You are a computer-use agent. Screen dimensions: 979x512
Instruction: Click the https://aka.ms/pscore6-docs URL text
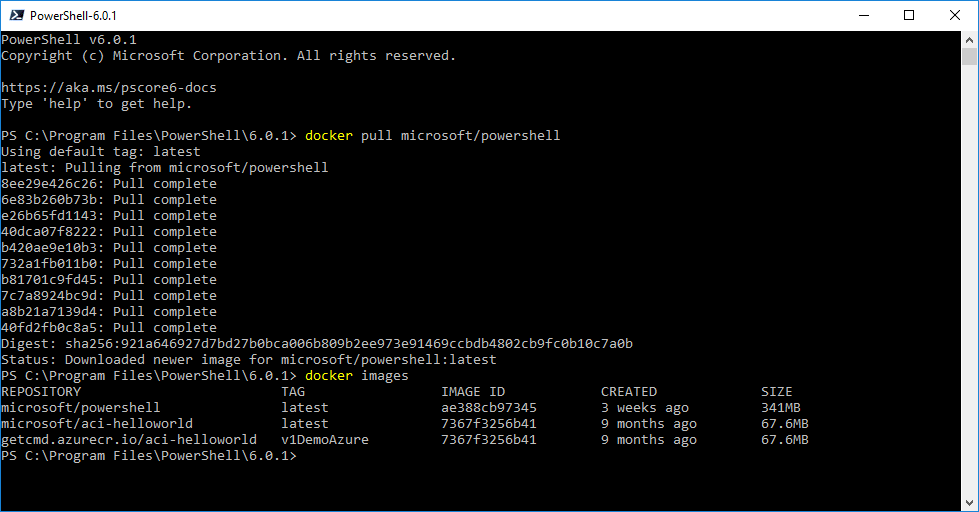coord(109,87)
